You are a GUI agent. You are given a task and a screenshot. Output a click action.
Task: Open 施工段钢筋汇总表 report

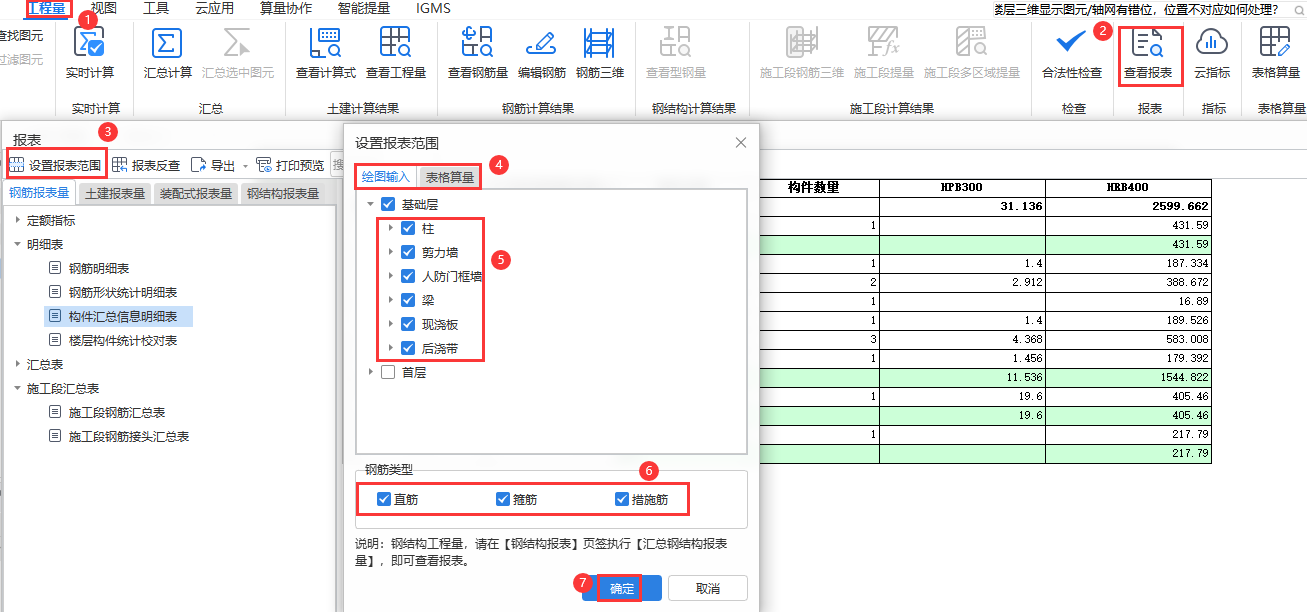(x=117, y=413)
